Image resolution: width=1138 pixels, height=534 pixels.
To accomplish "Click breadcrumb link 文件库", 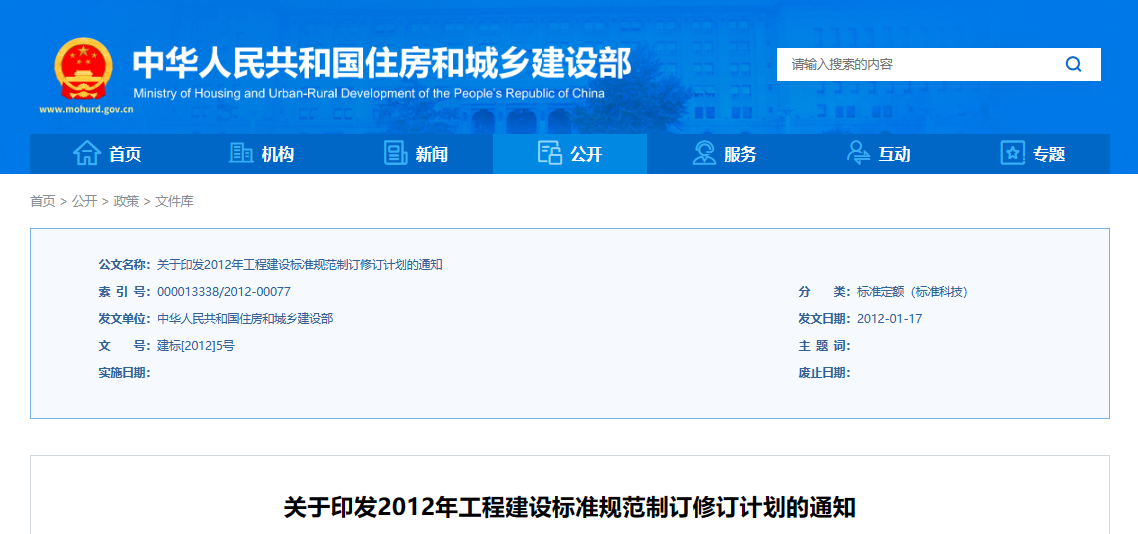I will [x=174, y=202].
